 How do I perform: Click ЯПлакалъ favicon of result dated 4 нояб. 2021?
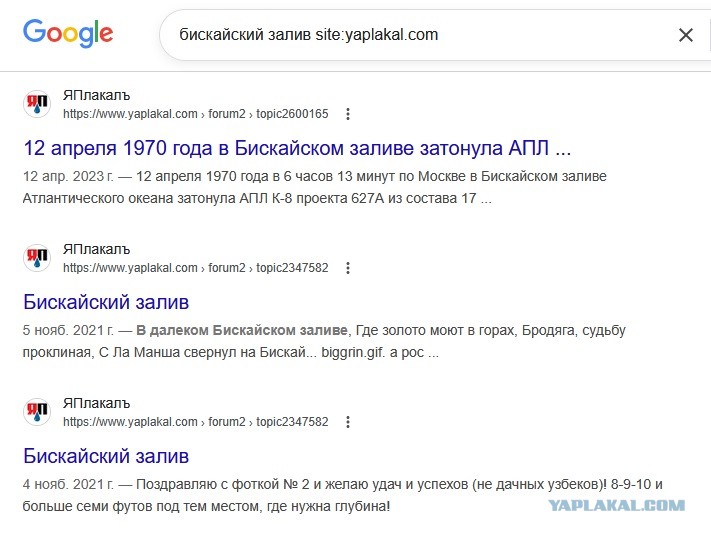coord(37,412)
